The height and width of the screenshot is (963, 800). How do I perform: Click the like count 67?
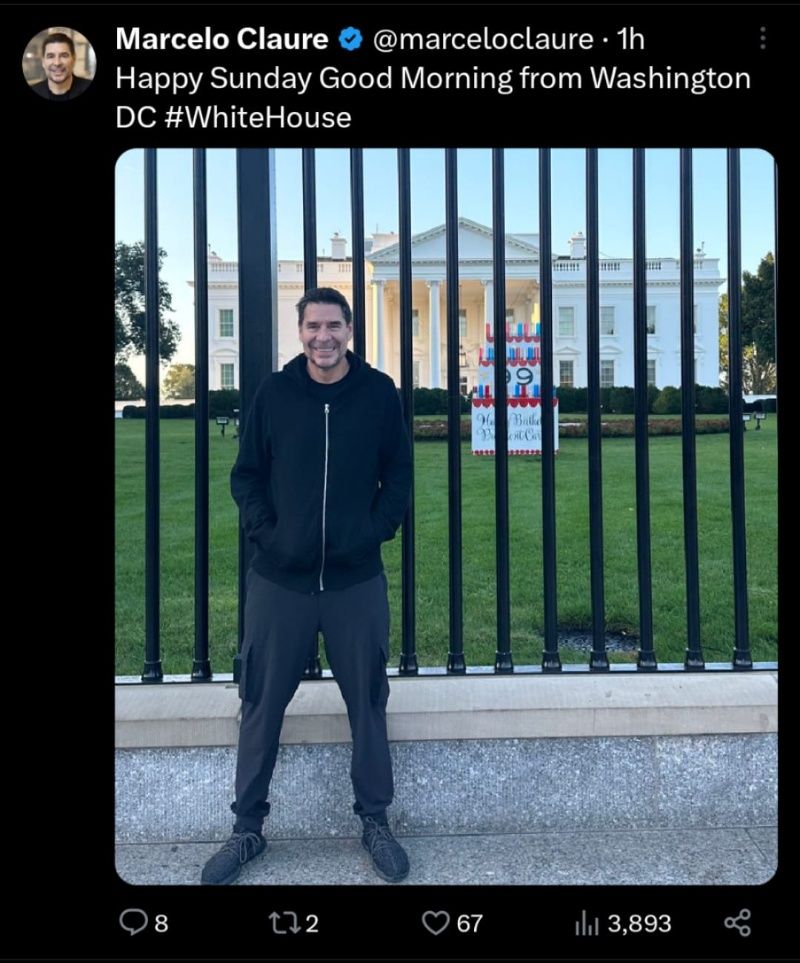(x=470, y=923)
